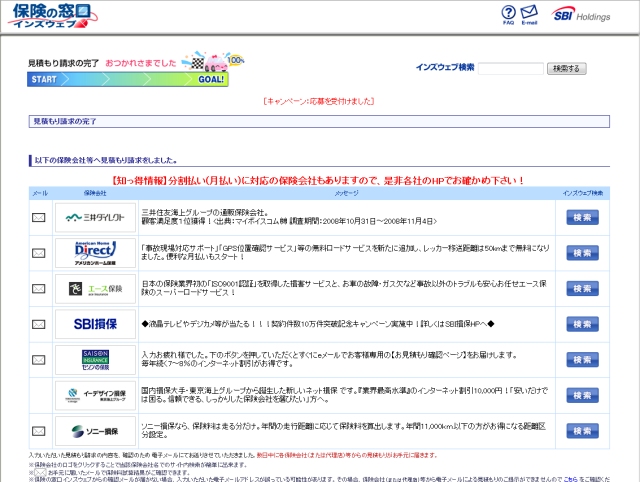Open mail icon for American Home Direct row

click(x=39, y=253)
